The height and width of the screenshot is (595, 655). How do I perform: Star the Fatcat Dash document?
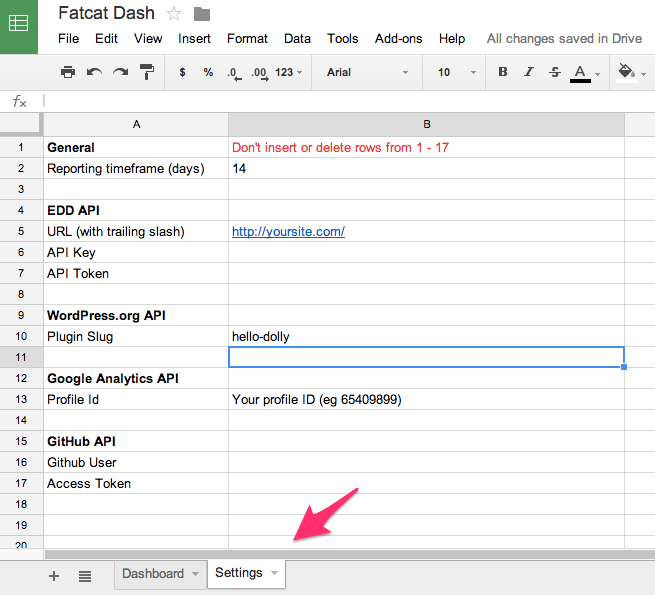click(x=174, y=14)
